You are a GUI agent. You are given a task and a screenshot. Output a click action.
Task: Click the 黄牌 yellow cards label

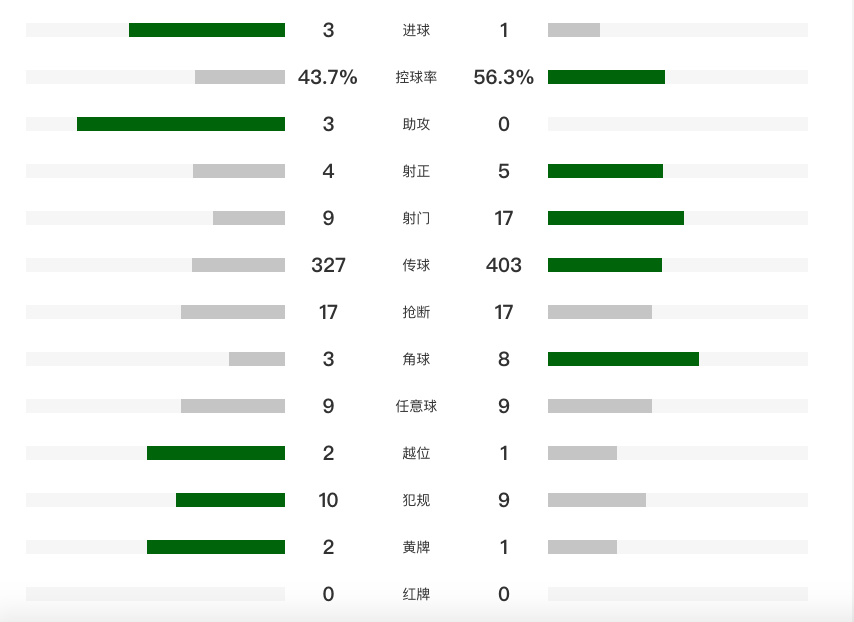416,547
